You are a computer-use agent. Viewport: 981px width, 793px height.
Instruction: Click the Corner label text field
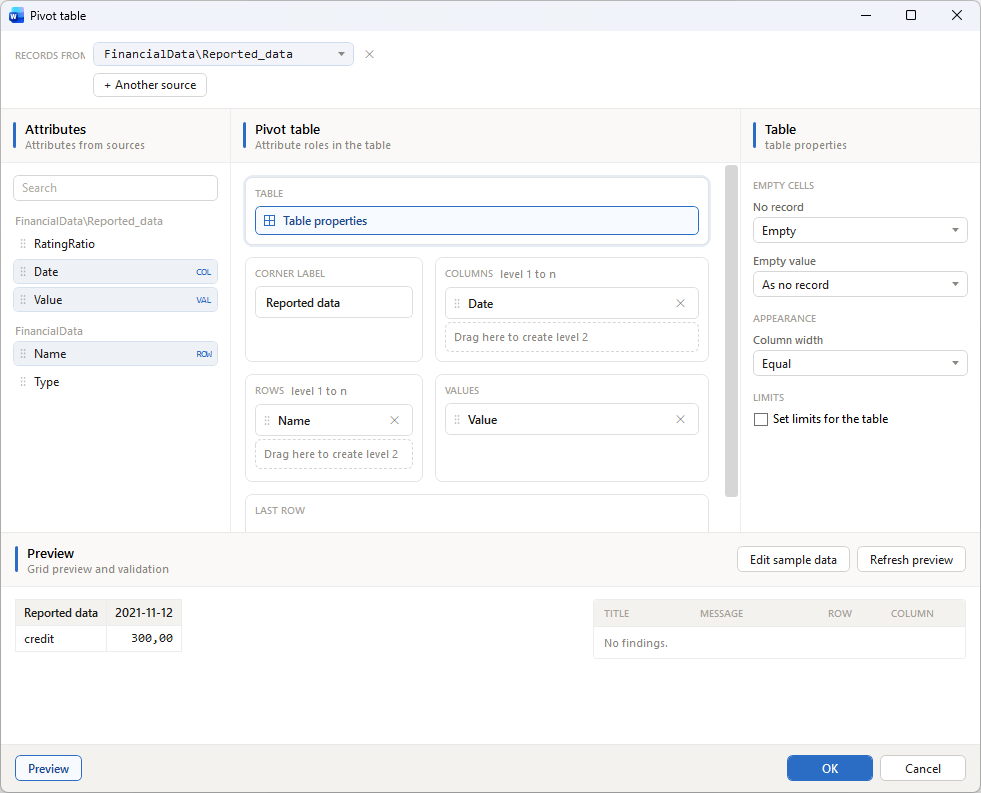point(334,303)
